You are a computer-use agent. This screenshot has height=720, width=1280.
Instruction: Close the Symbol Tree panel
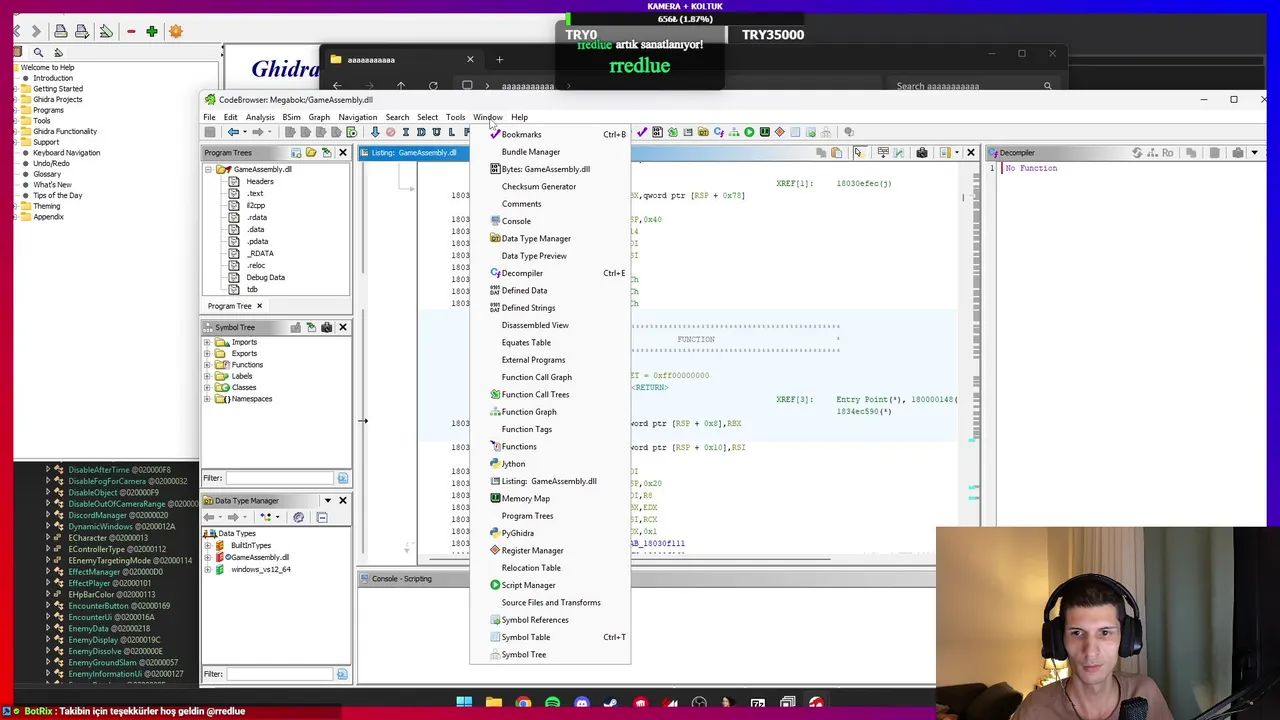pos(342,327)
